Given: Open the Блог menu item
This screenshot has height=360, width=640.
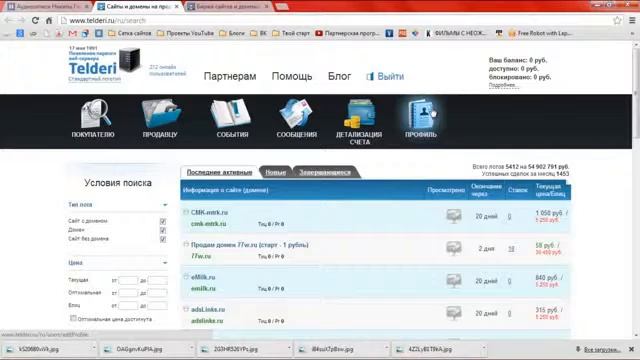Looking at the screenshot, I should tap(339, 76).
